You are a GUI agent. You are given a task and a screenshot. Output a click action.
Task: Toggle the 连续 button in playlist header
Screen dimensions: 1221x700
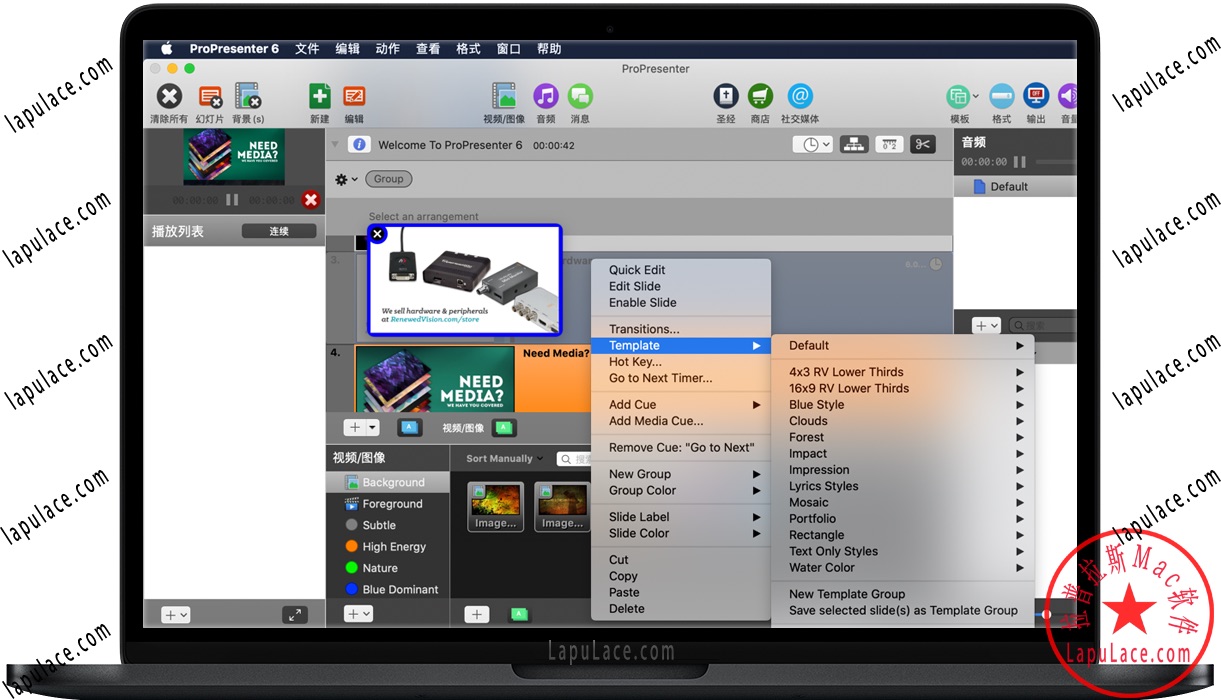[278, 231]
